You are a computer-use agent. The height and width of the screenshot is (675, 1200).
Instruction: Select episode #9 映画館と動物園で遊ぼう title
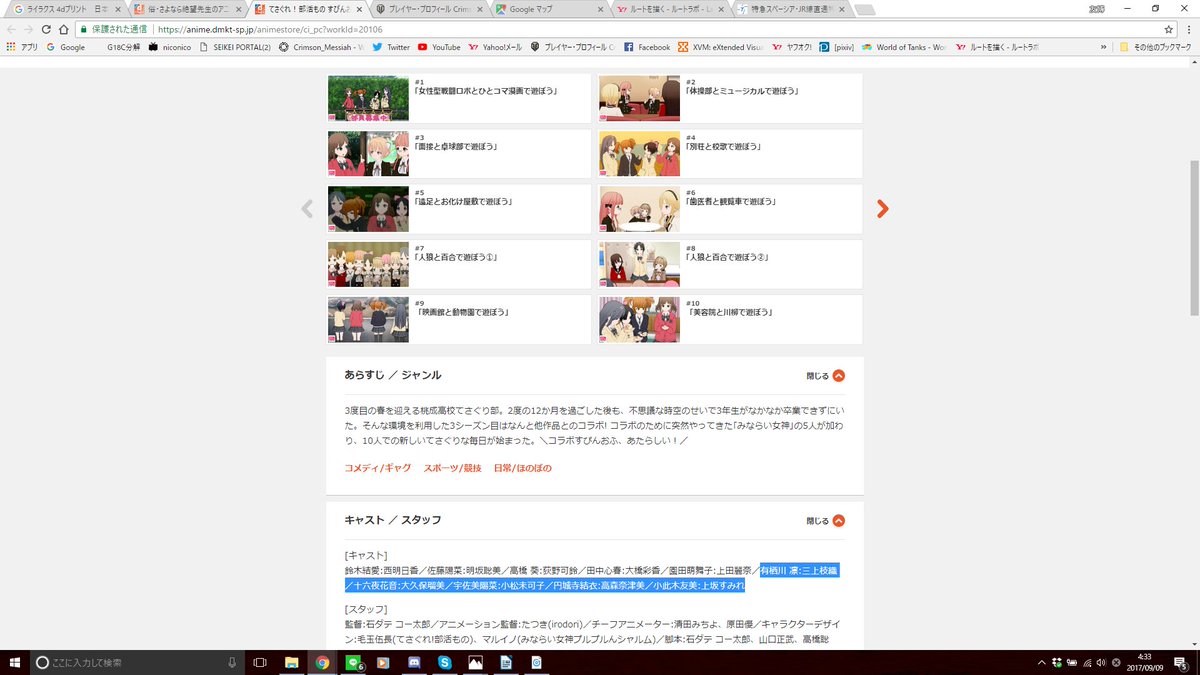[463, 313]
